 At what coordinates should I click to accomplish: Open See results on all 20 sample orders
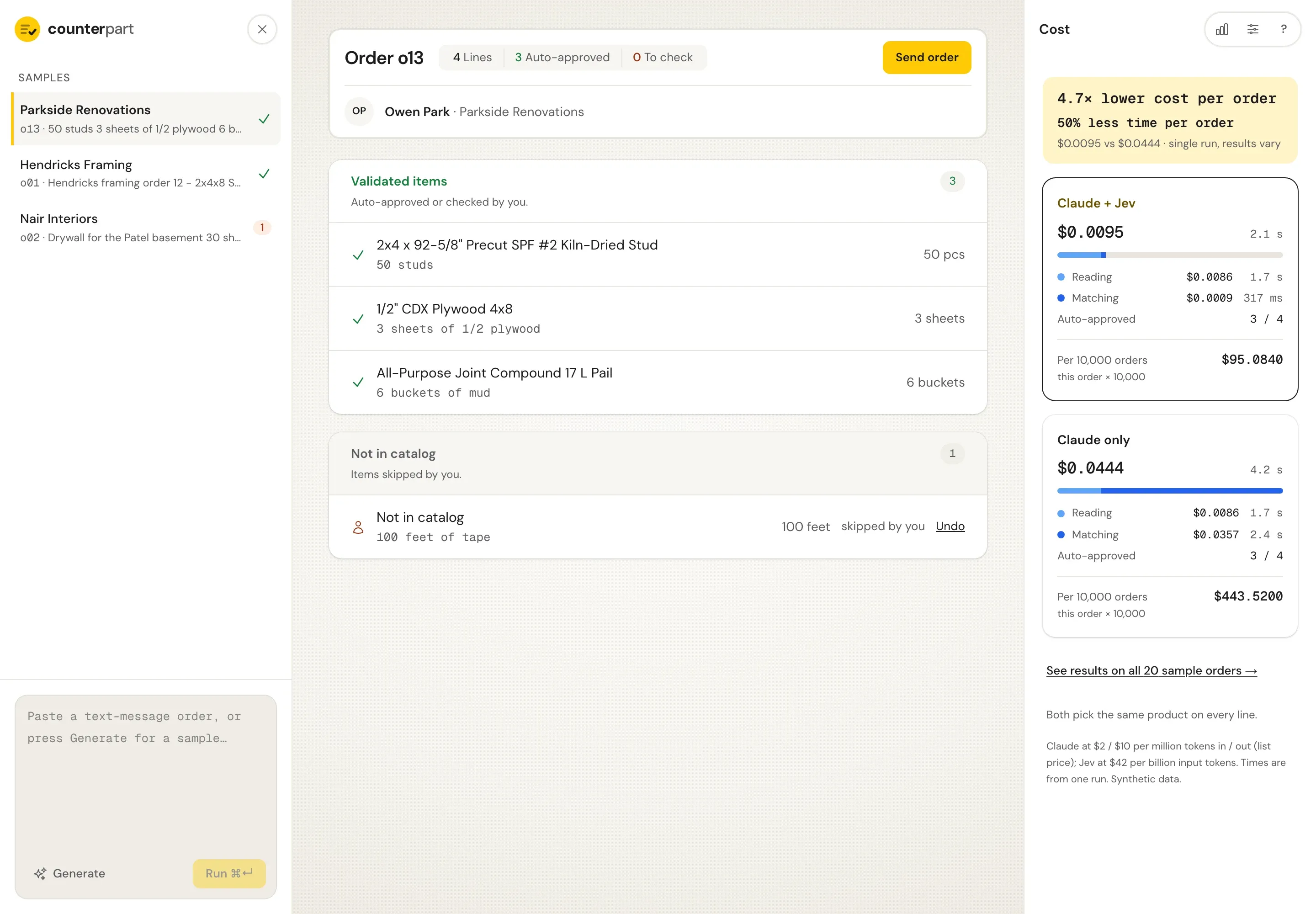click(x=1151, y=670)
